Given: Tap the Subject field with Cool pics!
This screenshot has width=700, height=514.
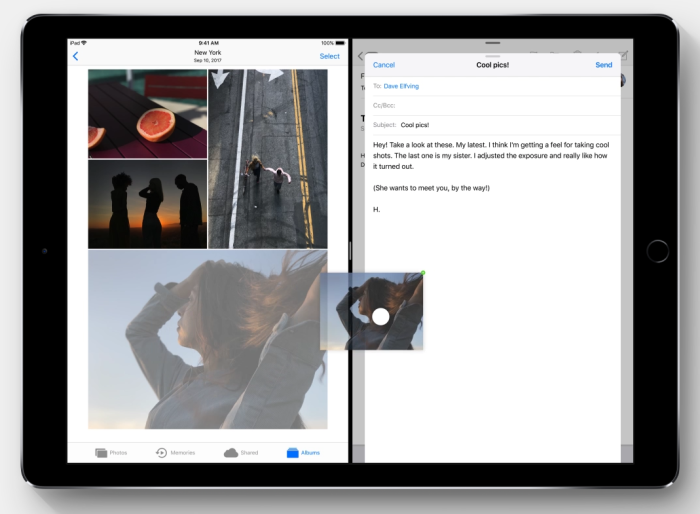Looking at the screenshot, I should (x=493, y=125).
